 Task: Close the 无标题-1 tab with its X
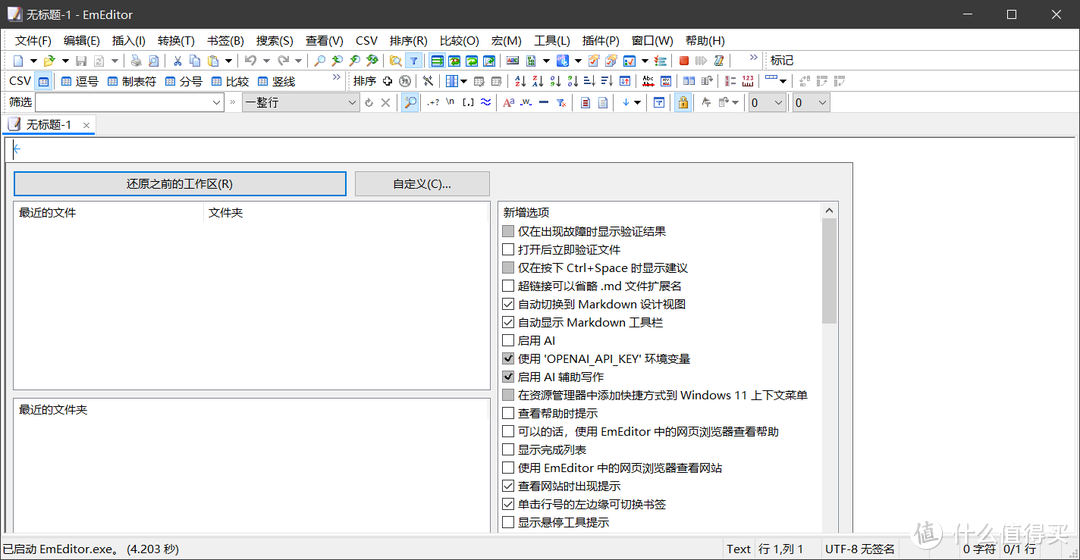pyautogui.click(x=86, y=125)
